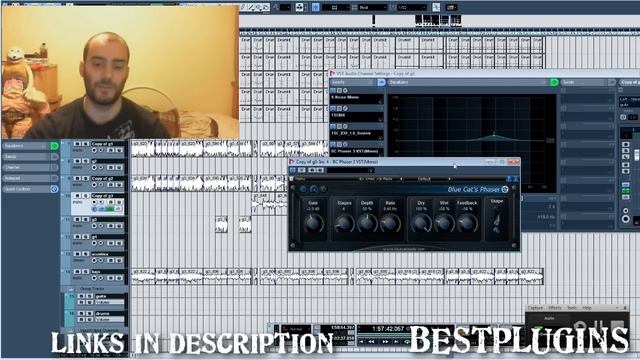
Task: Mute the guita group track
Action: tap(81, 296)
